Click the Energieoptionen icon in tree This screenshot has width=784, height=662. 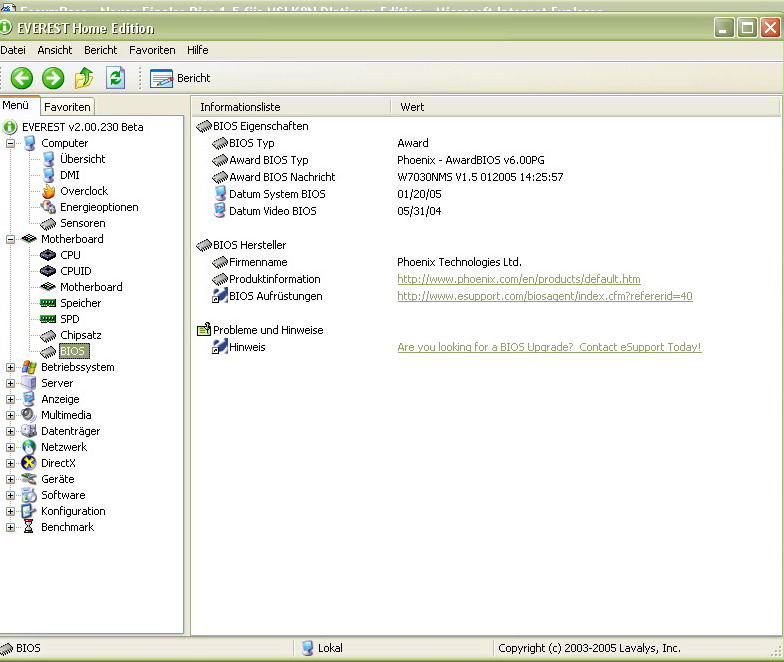pyautogui.click(x=48, y=207)
